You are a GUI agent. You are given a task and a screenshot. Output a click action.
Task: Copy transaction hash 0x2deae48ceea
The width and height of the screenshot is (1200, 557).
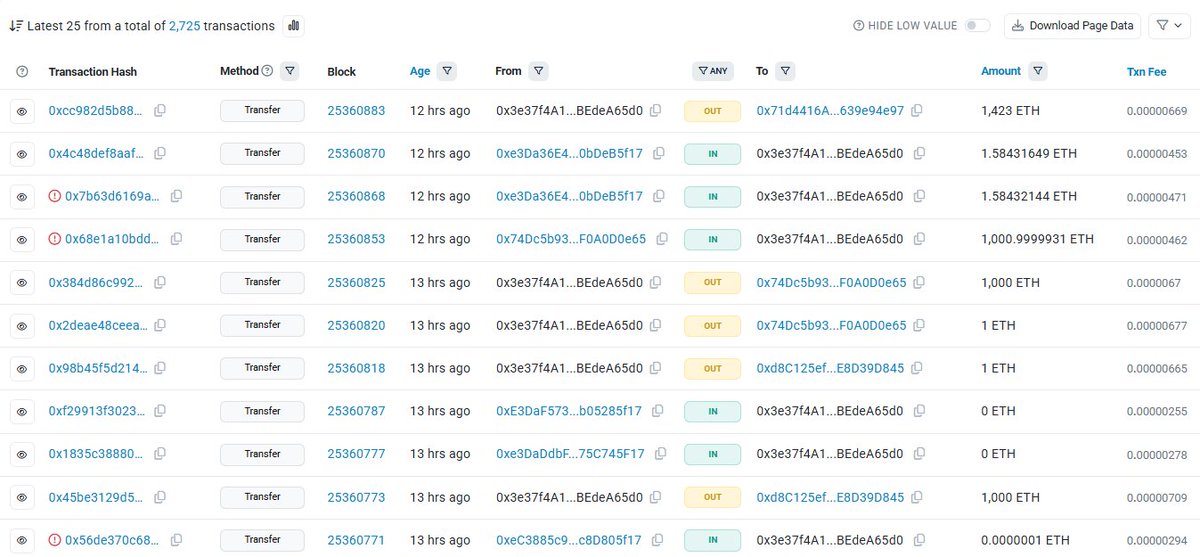[x=160, y=325]
